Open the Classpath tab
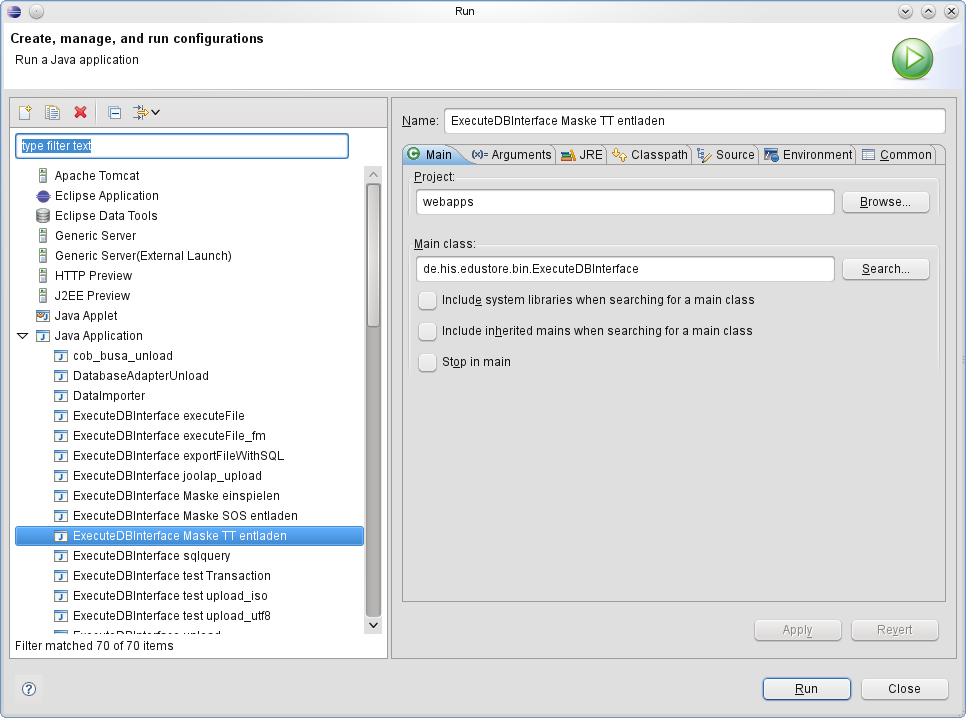 pyautogui.click(x=650, y=155)
